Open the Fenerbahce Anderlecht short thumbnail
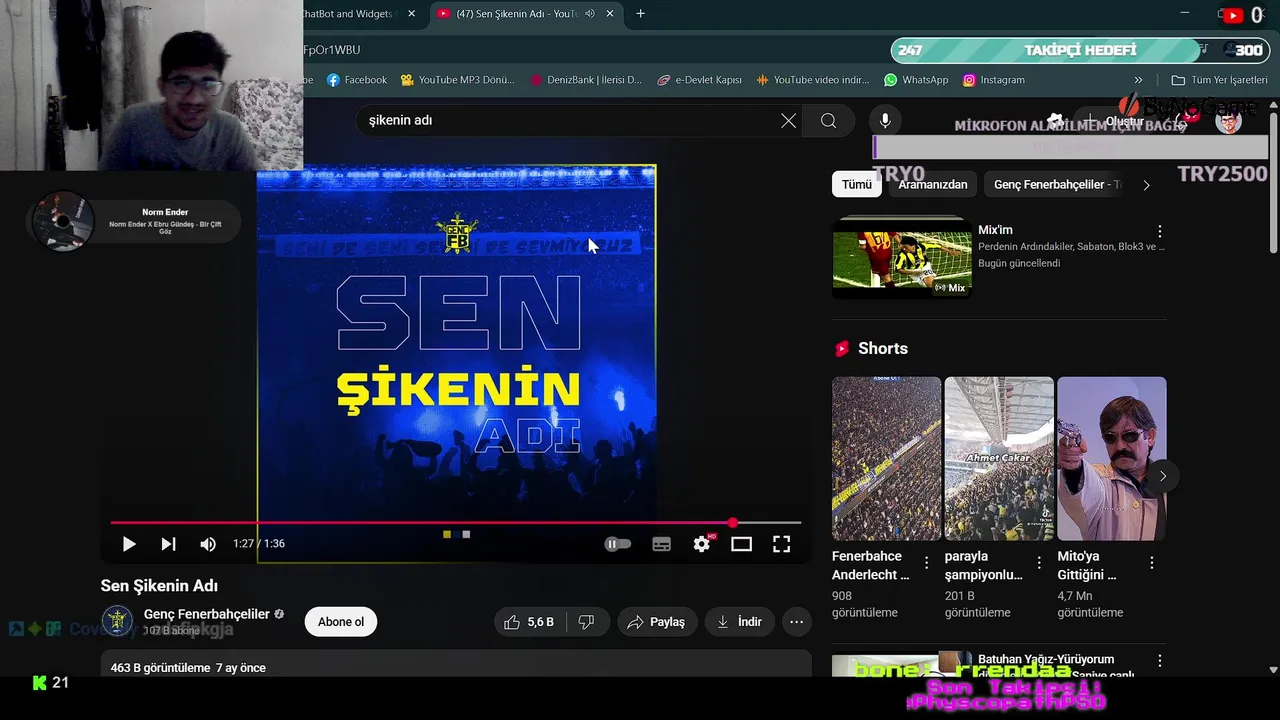The image size is (1280, 720). [886, 458]
